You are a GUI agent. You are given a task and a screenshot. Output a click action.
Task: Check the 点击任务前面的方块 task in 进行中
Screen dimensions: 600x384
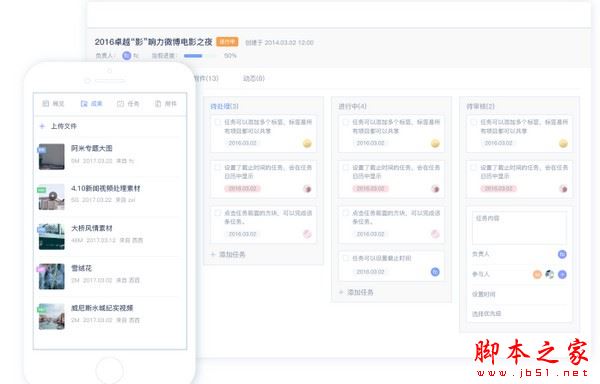coord(346,213)
